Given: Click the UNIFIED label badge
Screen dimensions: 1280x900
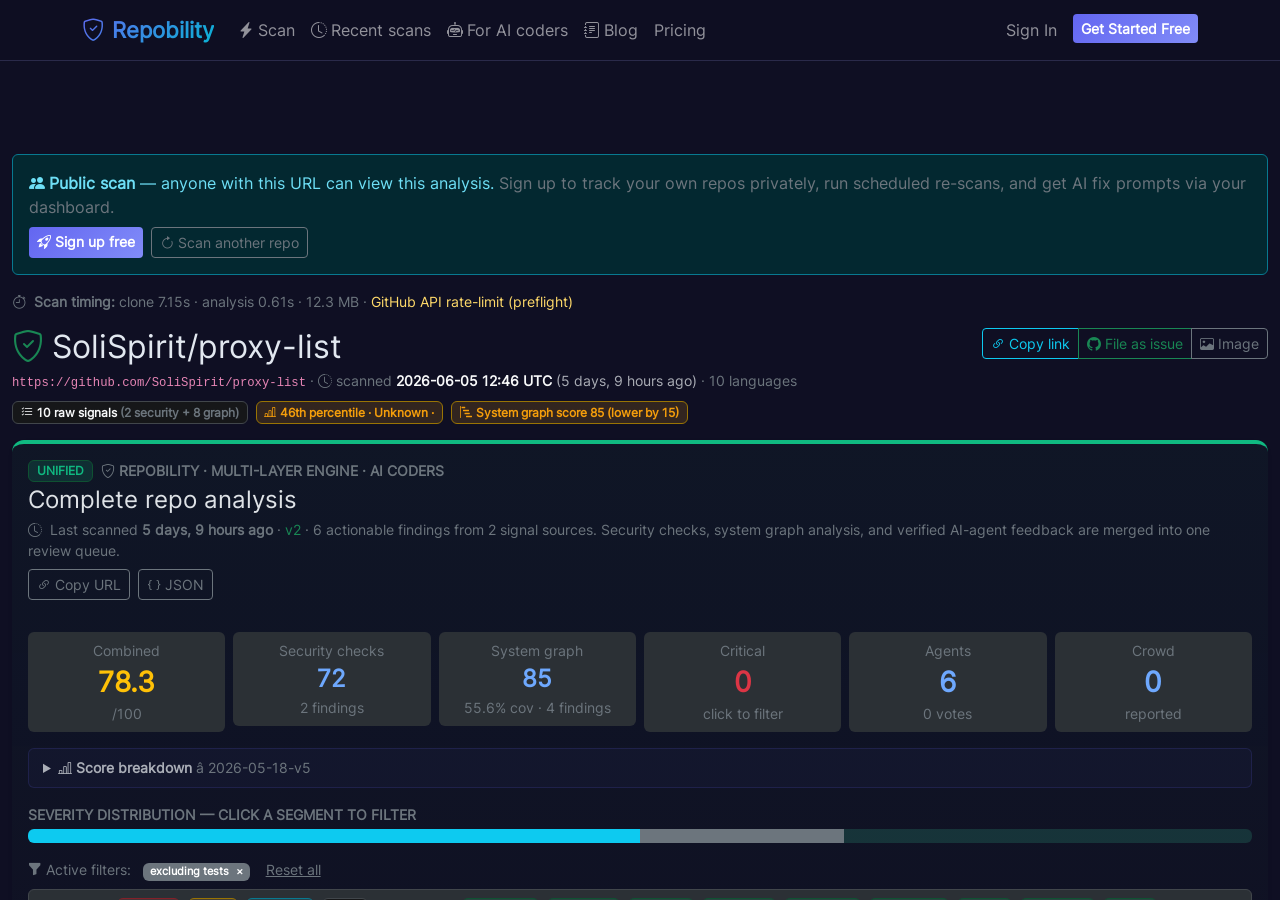Looking at the screenshot, I should 60,471.
